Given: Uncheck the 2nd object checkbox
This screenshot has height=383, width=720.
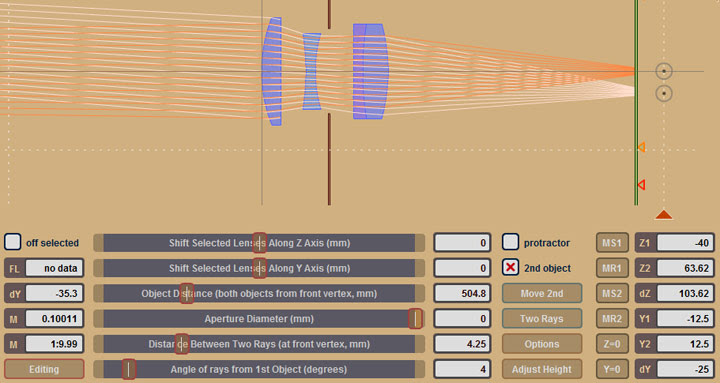Looking at the screenshot, I should click(510, 267).
